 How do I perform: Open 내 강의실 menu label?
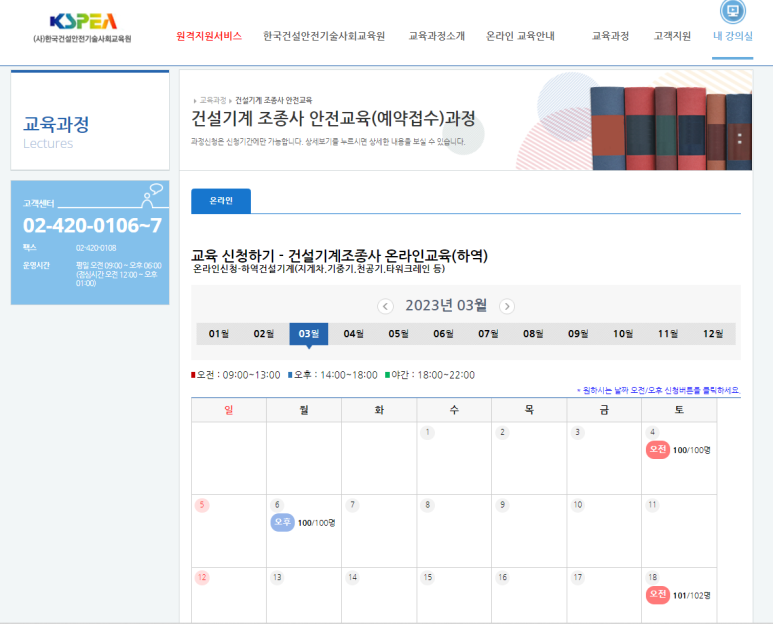[x=733, y=36]
